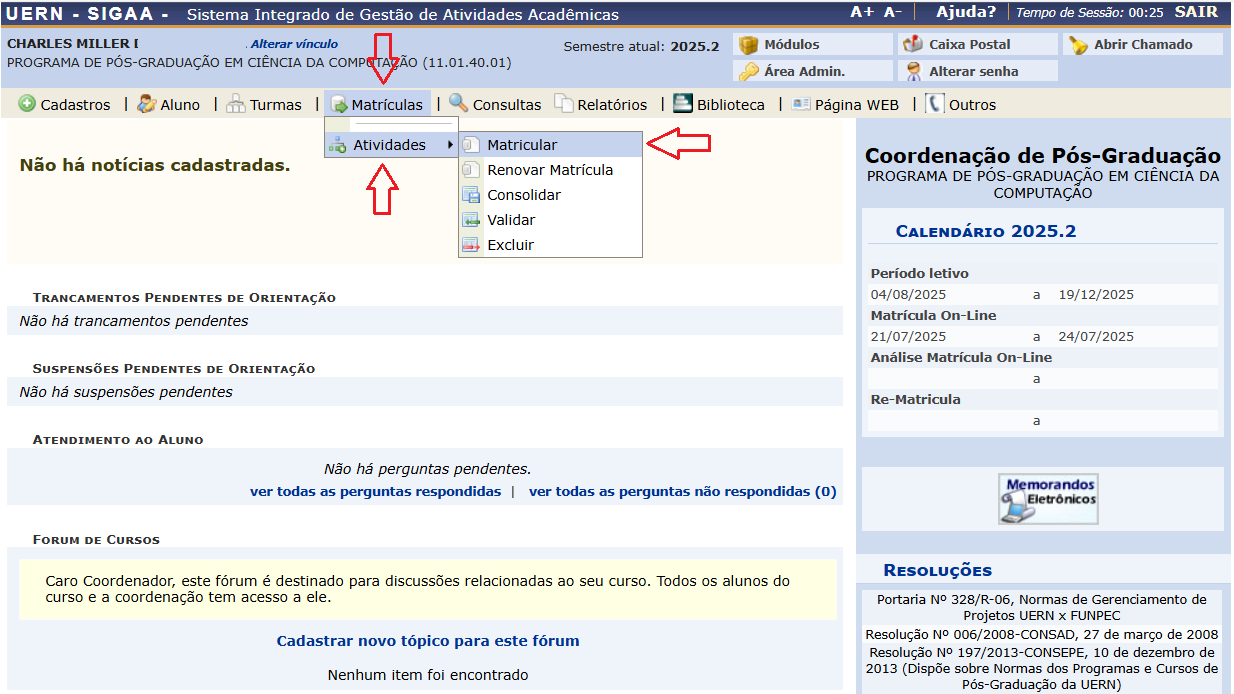Increase font size with A+
This screenshot has width=1234, height=694.
tap(861, 13)
